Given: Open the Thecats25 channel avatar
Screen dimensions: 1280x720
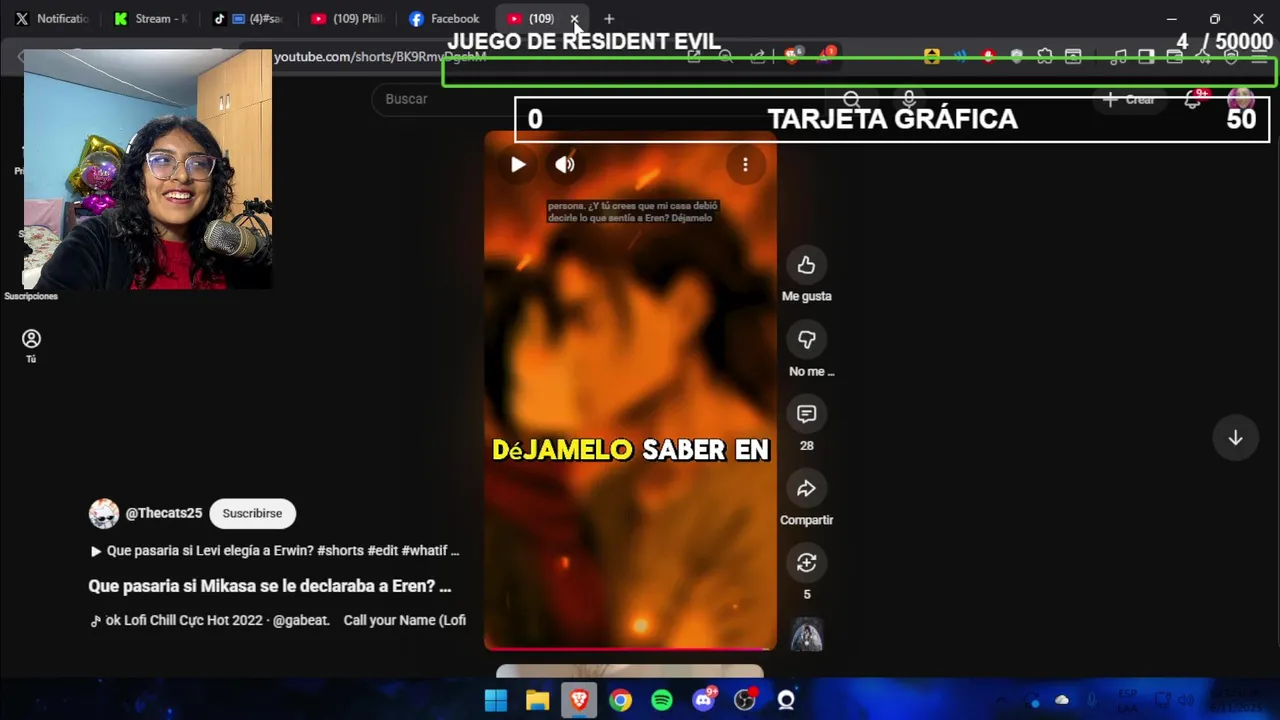Looking at the screenshot, I should click(x=104, y=513).
